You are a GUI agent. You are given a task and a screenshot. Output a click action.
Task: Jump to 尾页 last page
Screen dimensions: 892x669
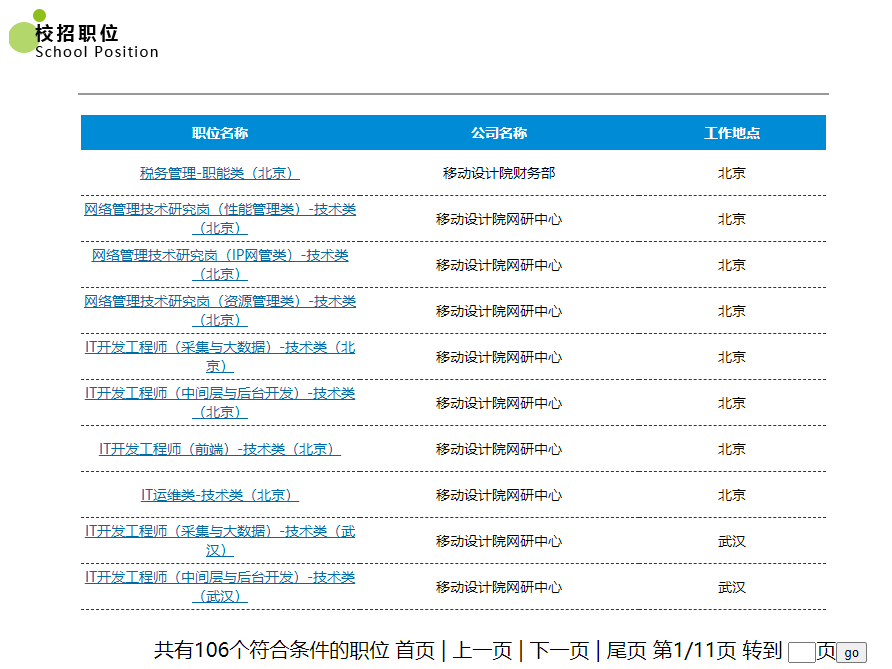click(x=626, y=650)
